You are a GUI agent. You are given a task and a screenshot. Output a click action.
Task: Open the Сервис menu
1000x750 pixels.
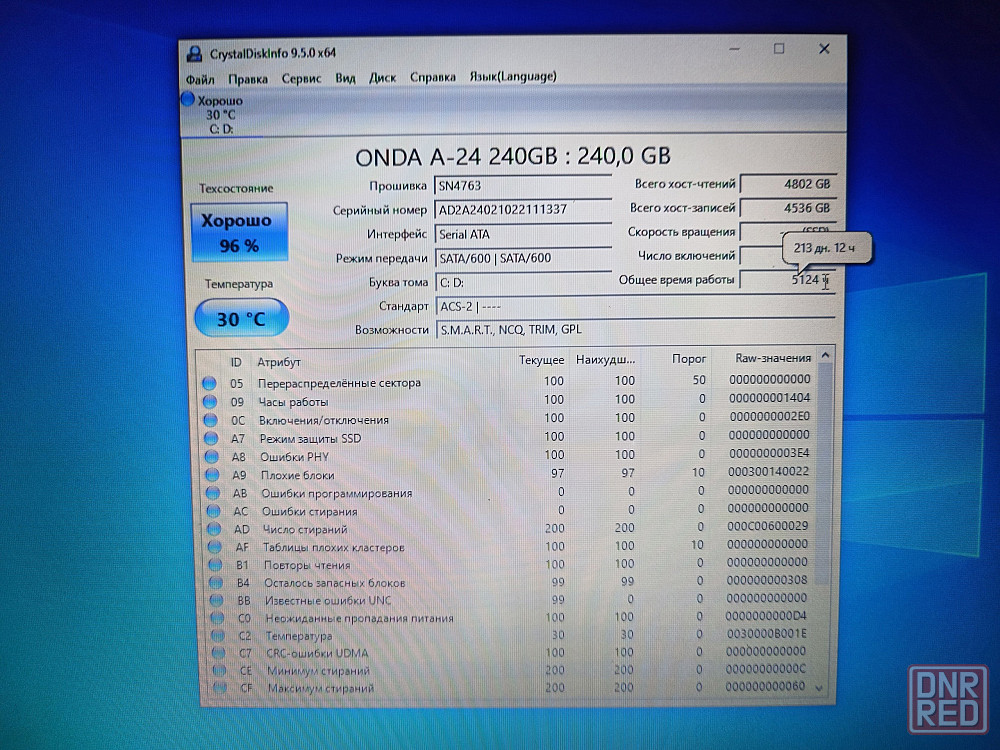[301, 78]
